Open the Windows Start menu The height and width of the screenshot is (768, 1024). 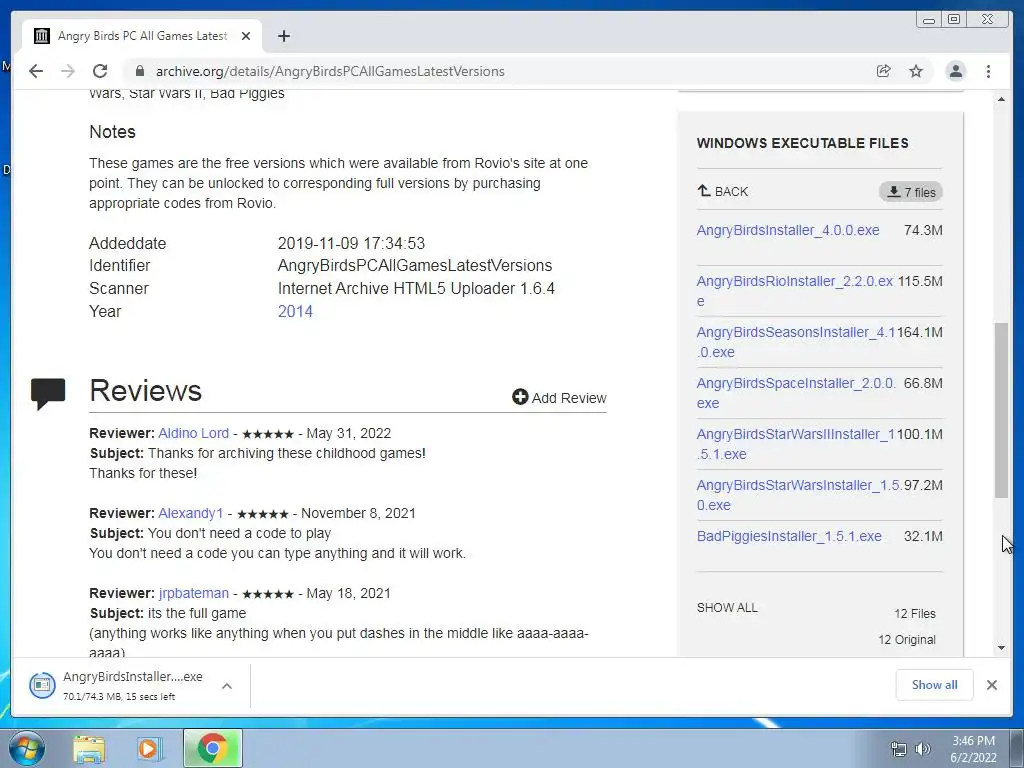26,748
